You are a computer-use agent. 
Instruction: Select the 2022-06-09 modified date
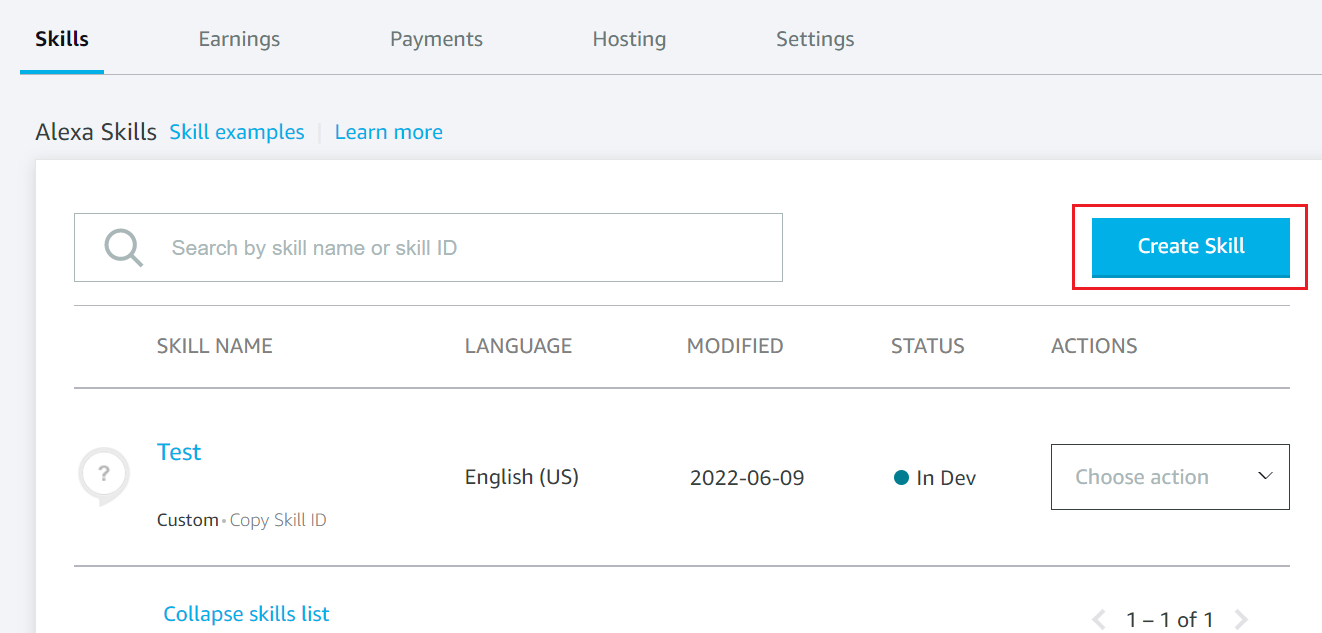(x=747, y=478)
